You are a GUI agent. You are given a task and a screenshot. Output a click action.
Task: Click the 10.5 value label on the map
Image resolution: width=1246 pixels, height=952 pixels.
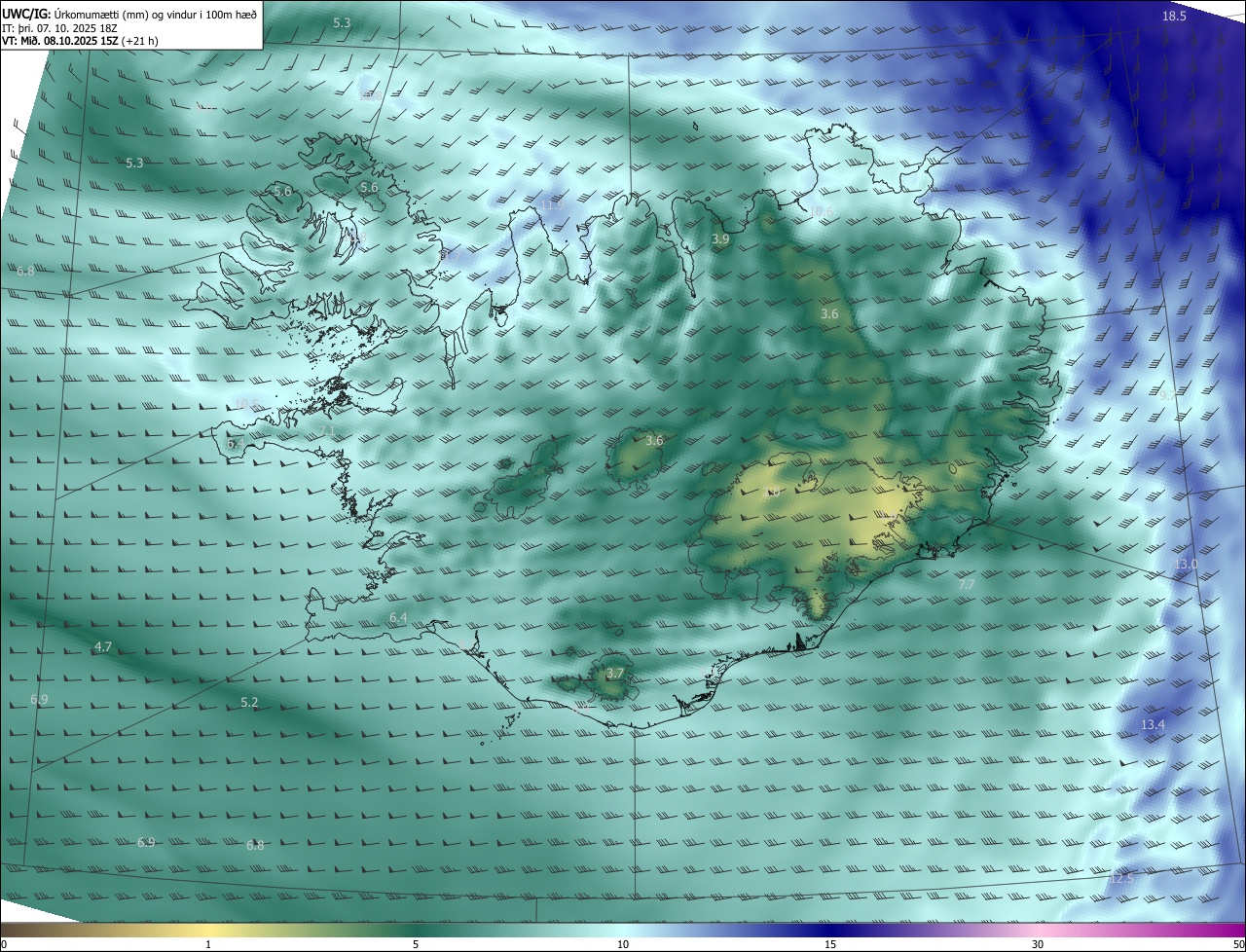[247, 405]
